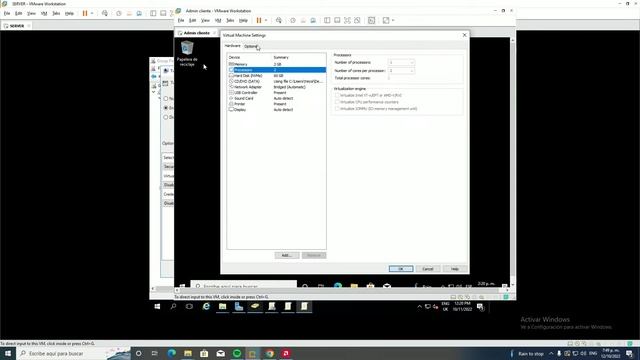The width and height of the screenshot is (640, 360).
Task: Click the host search box Escribe aquí para buscar
Action: [x=73, y=353]
